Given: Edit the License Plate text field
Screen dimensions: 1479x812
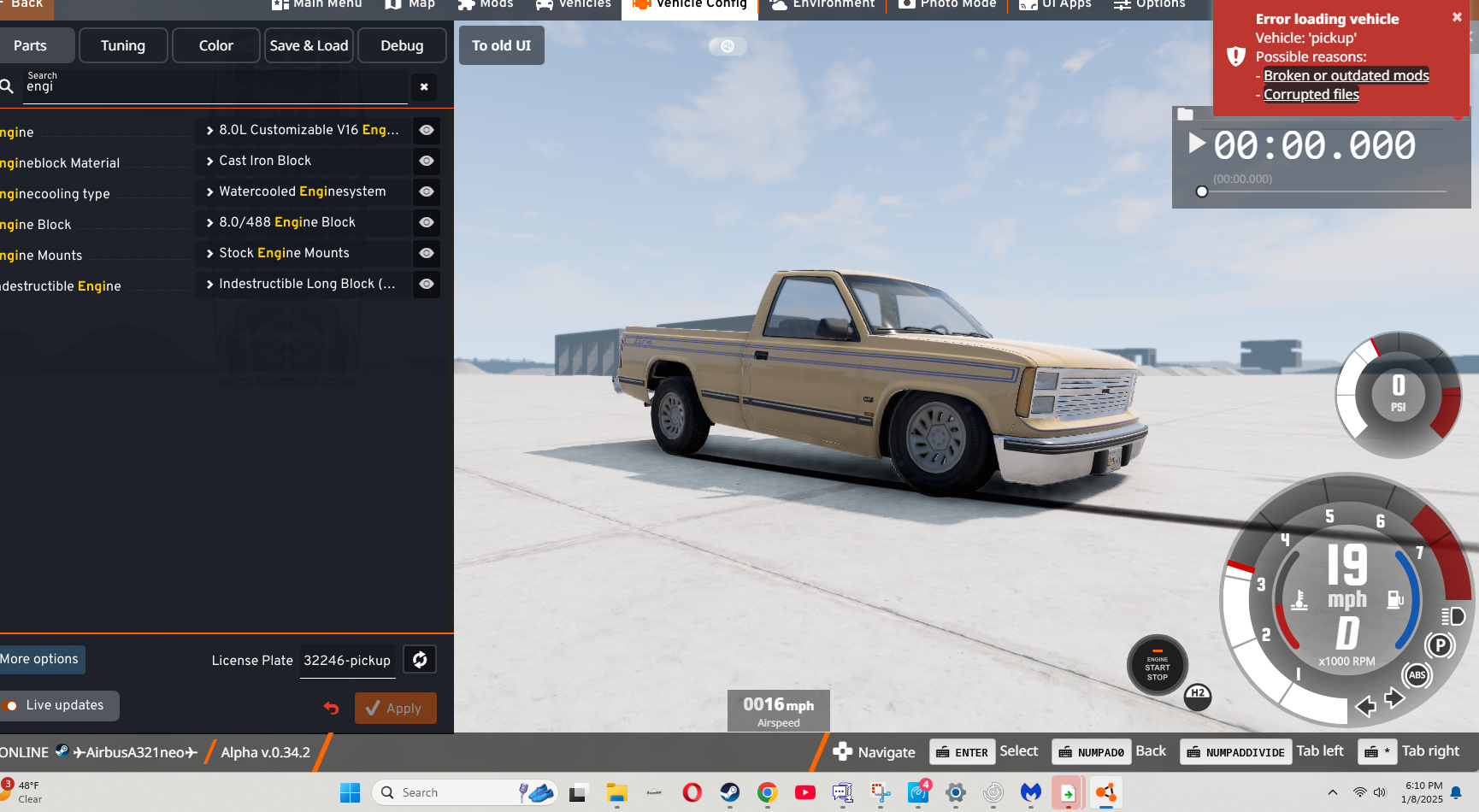Looking at the screenshot, I should pyautogui.click(x=348, y=661).
